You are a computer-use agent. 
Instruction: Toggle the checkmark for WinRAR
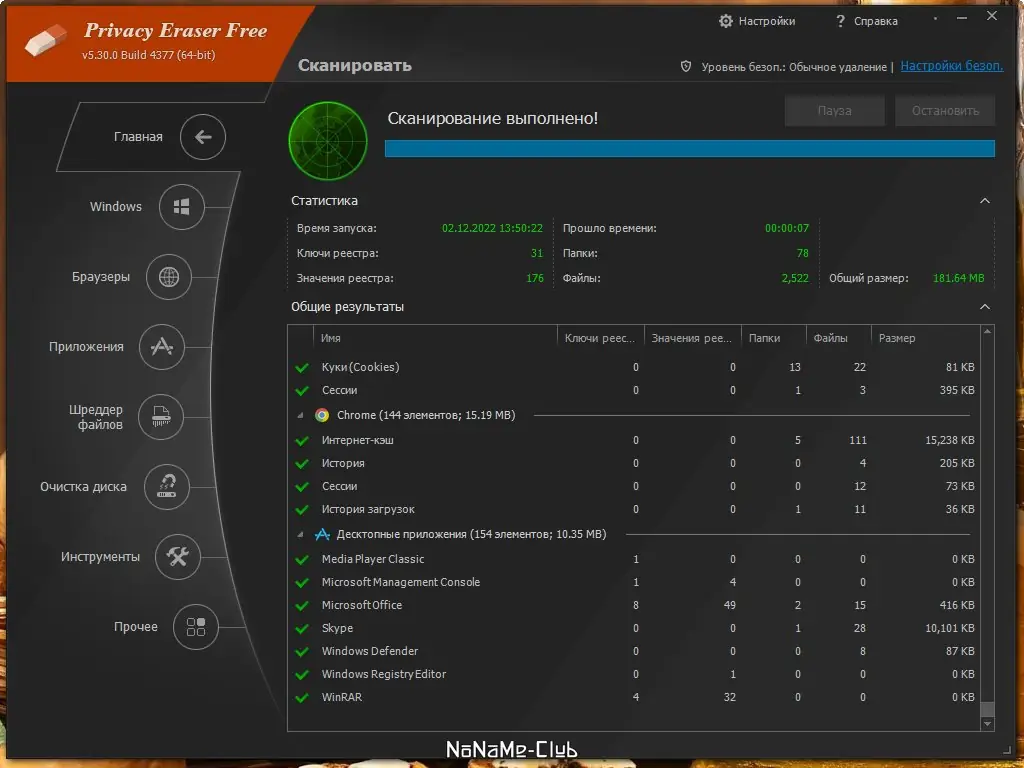(x=302, y=697)
